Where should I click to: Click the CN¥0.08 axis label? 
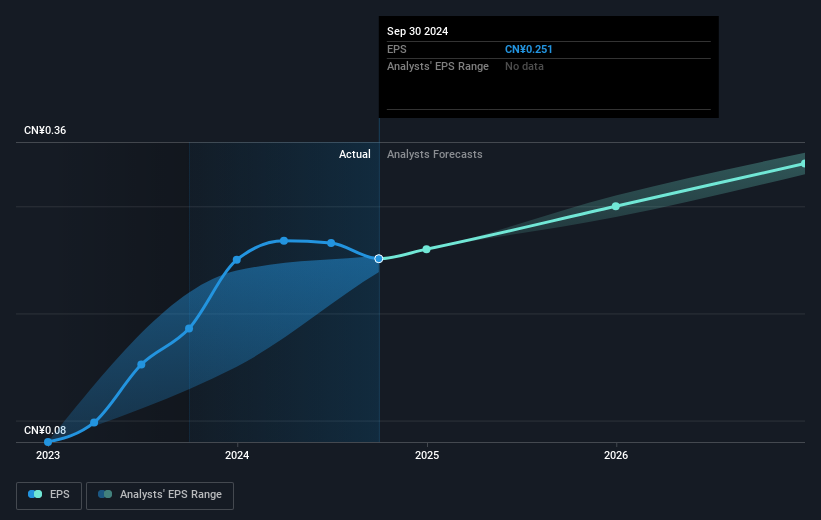[x=45, y=430]
